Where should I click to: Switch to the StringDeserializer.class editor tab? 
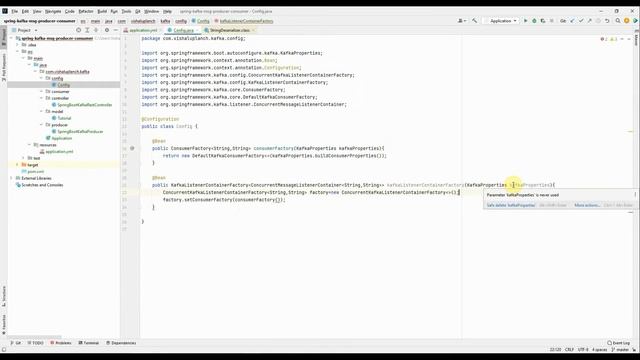[x=229, y=30]
